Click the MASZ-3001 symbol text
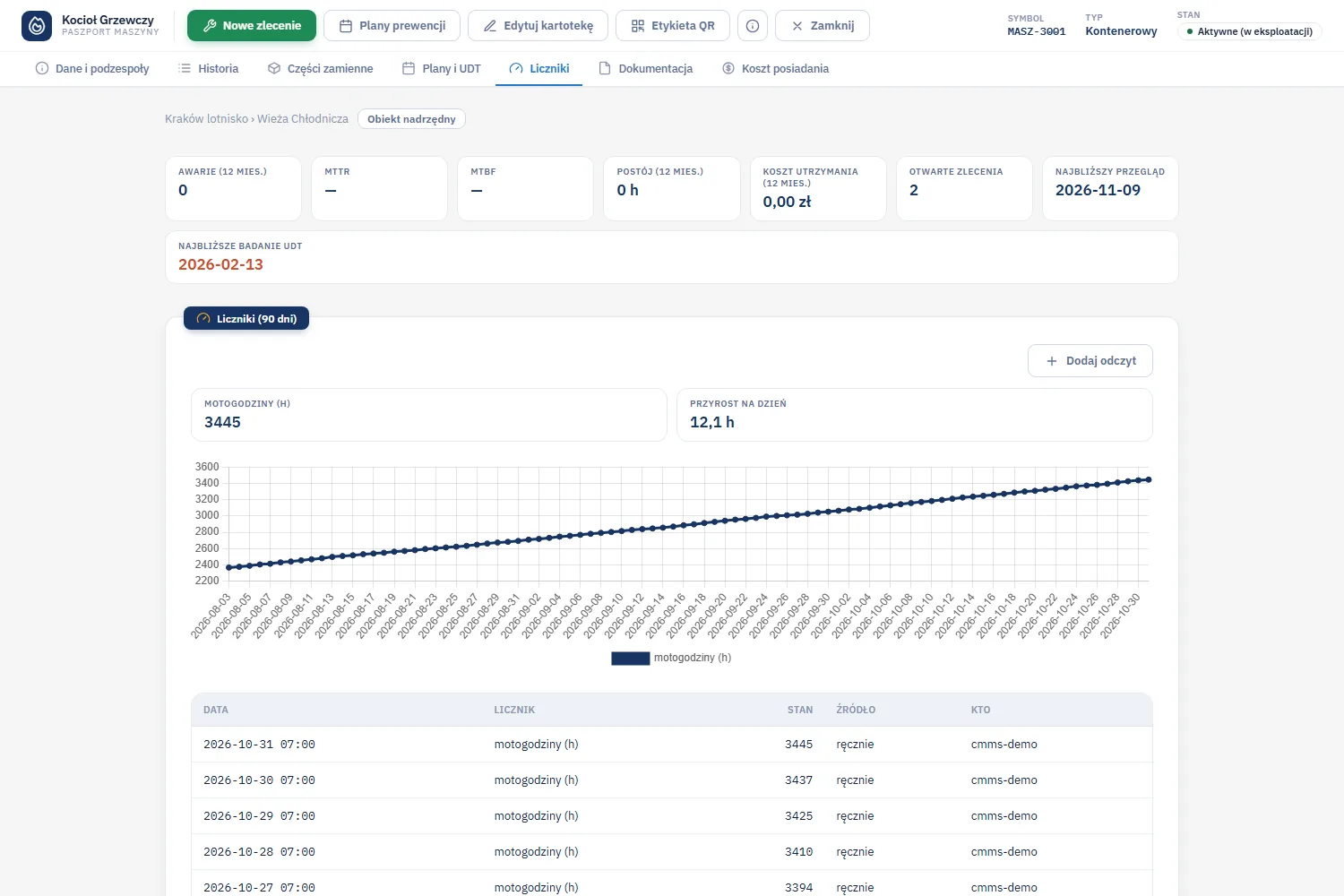Screen dimensions: 1344x896 1037,31
